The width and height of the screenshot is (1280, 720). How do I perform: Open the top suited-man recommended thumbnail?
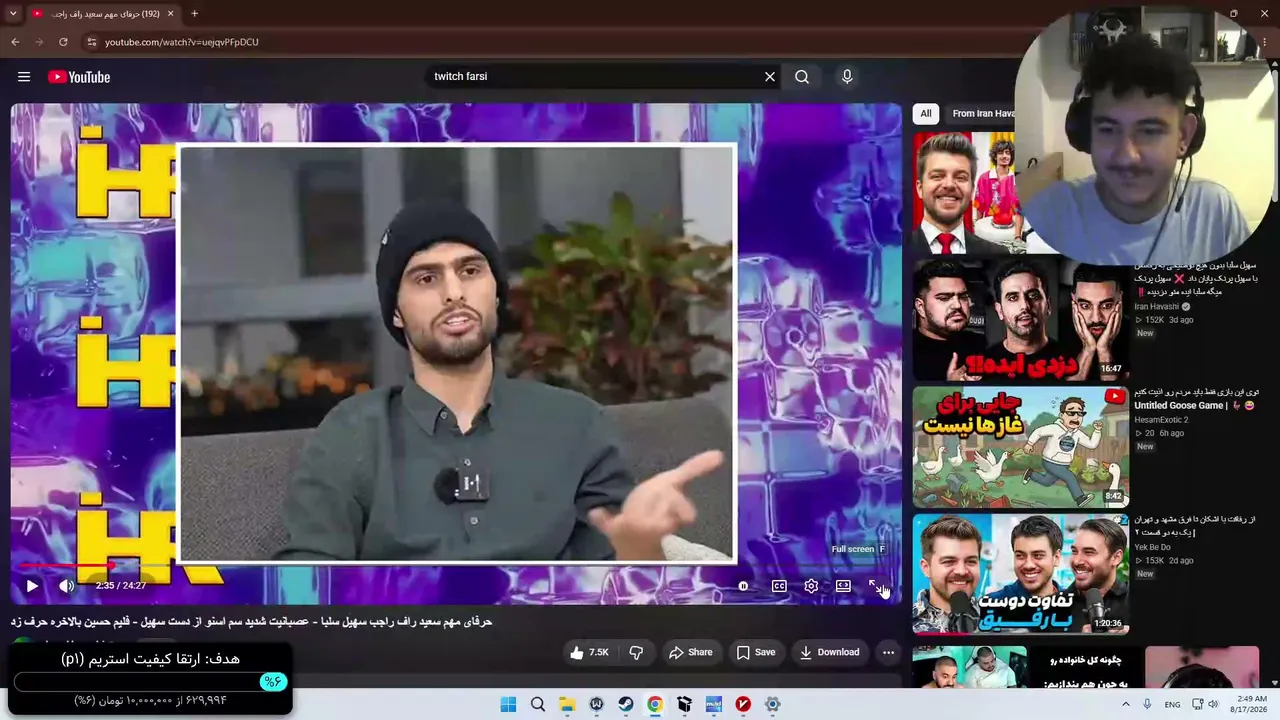pos(964,193)
